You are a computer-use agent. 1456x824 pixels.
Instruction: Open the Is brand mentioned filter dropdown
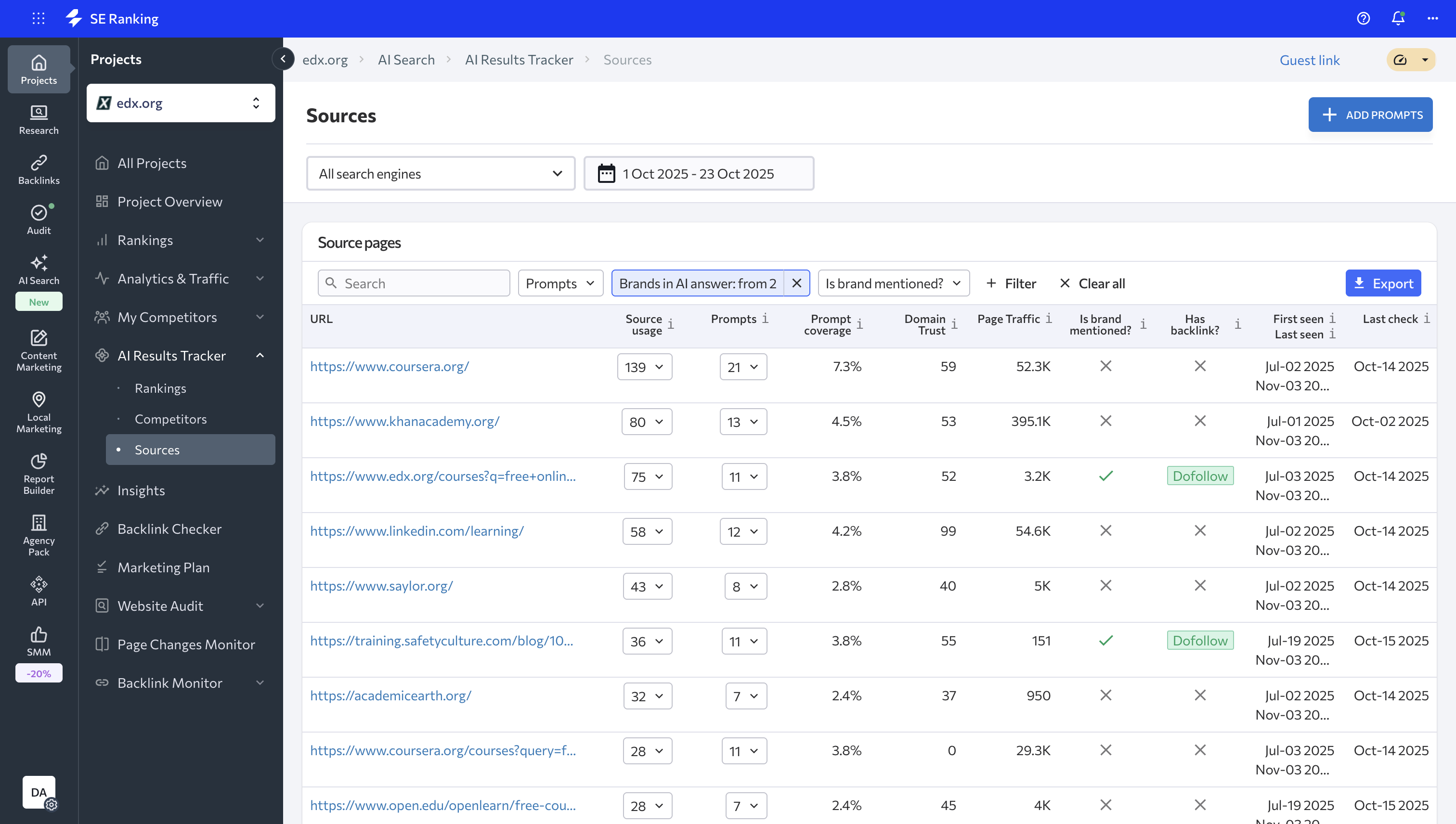coord(893,283)
